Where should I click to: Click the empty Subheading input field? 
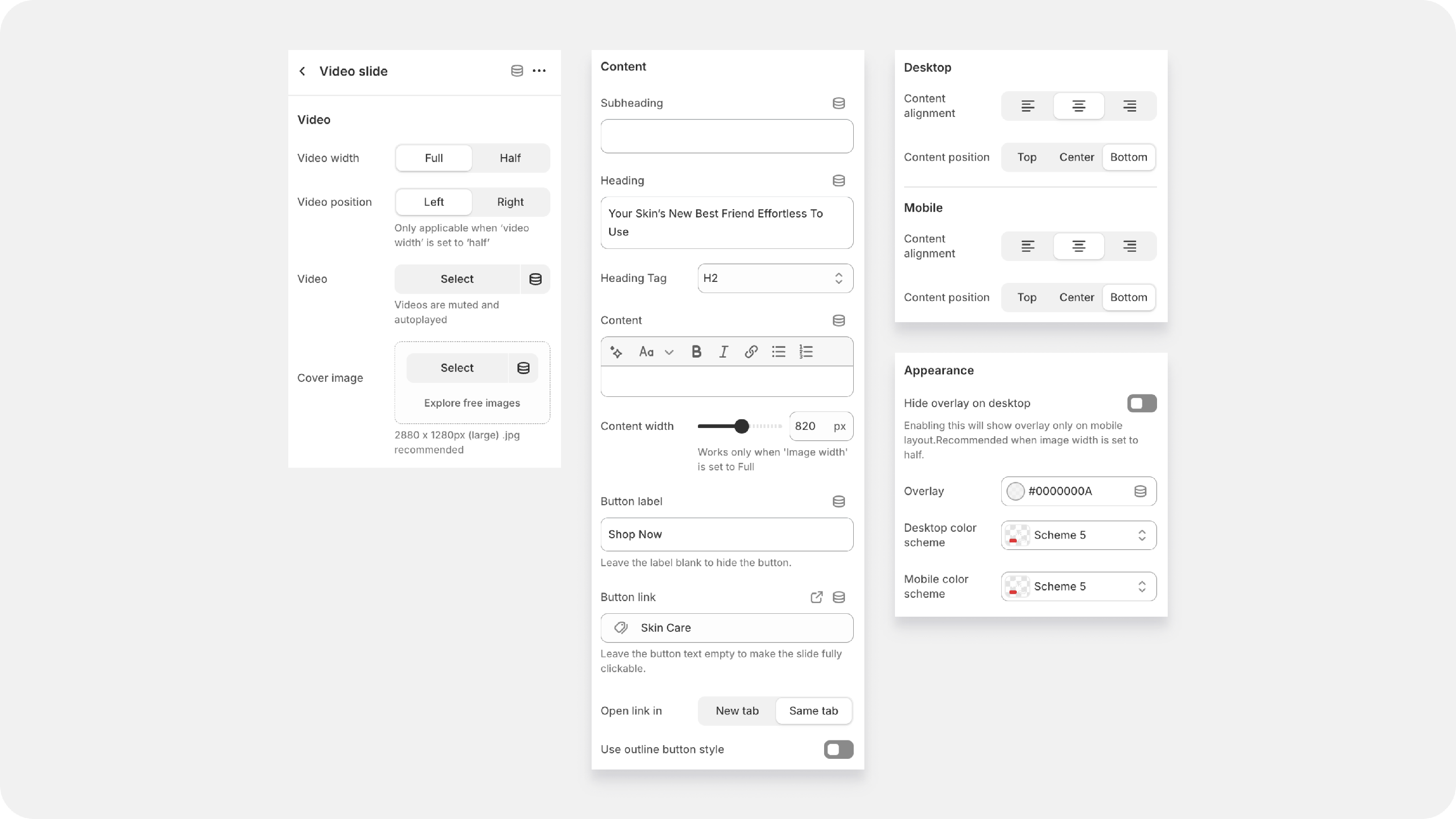pos(727,136)
